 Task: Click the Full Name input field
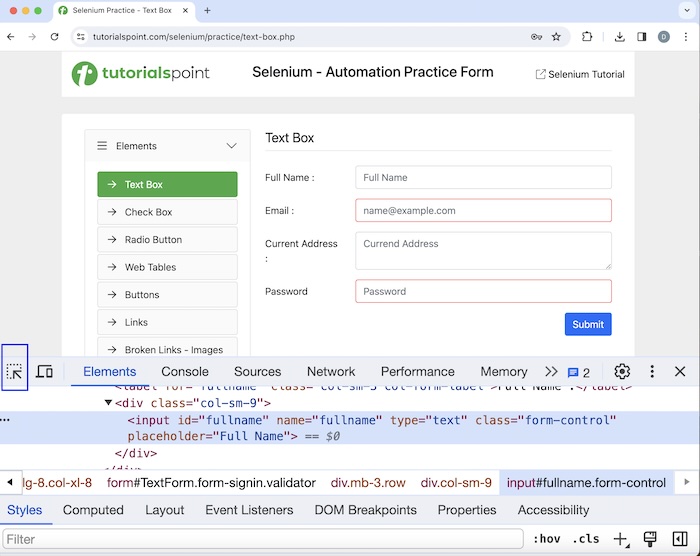click(x=483, y=177)
